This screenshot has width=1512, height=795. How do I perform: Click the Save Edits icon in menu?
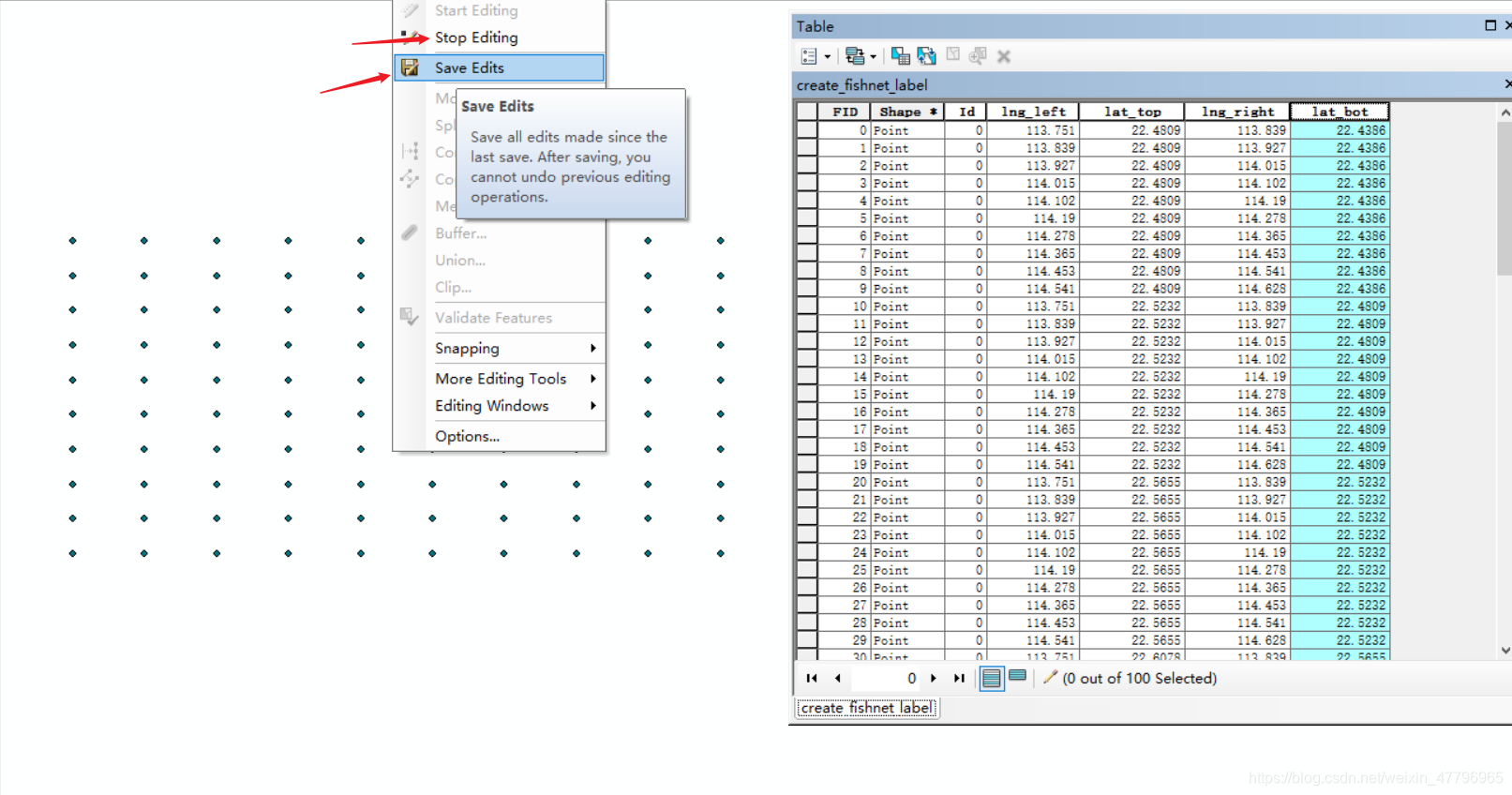[x=410, y=67]
